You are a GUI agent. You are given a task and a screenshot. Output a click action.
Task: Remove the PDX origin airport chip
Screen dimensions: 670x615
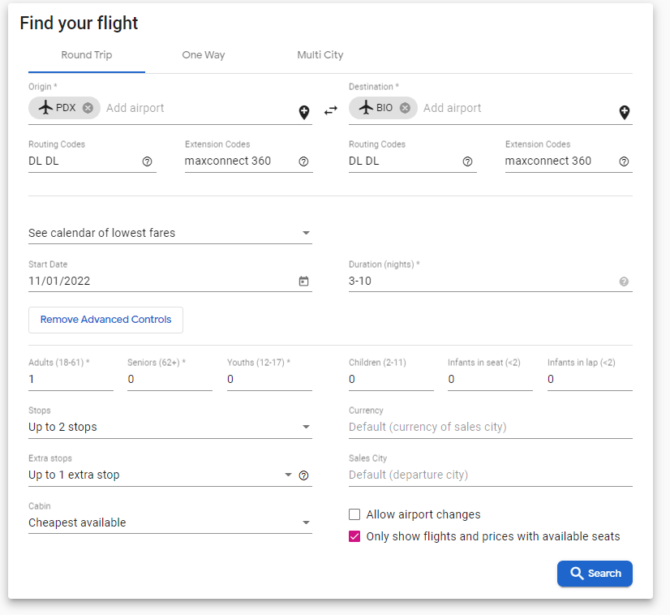(x=88, y=108)
